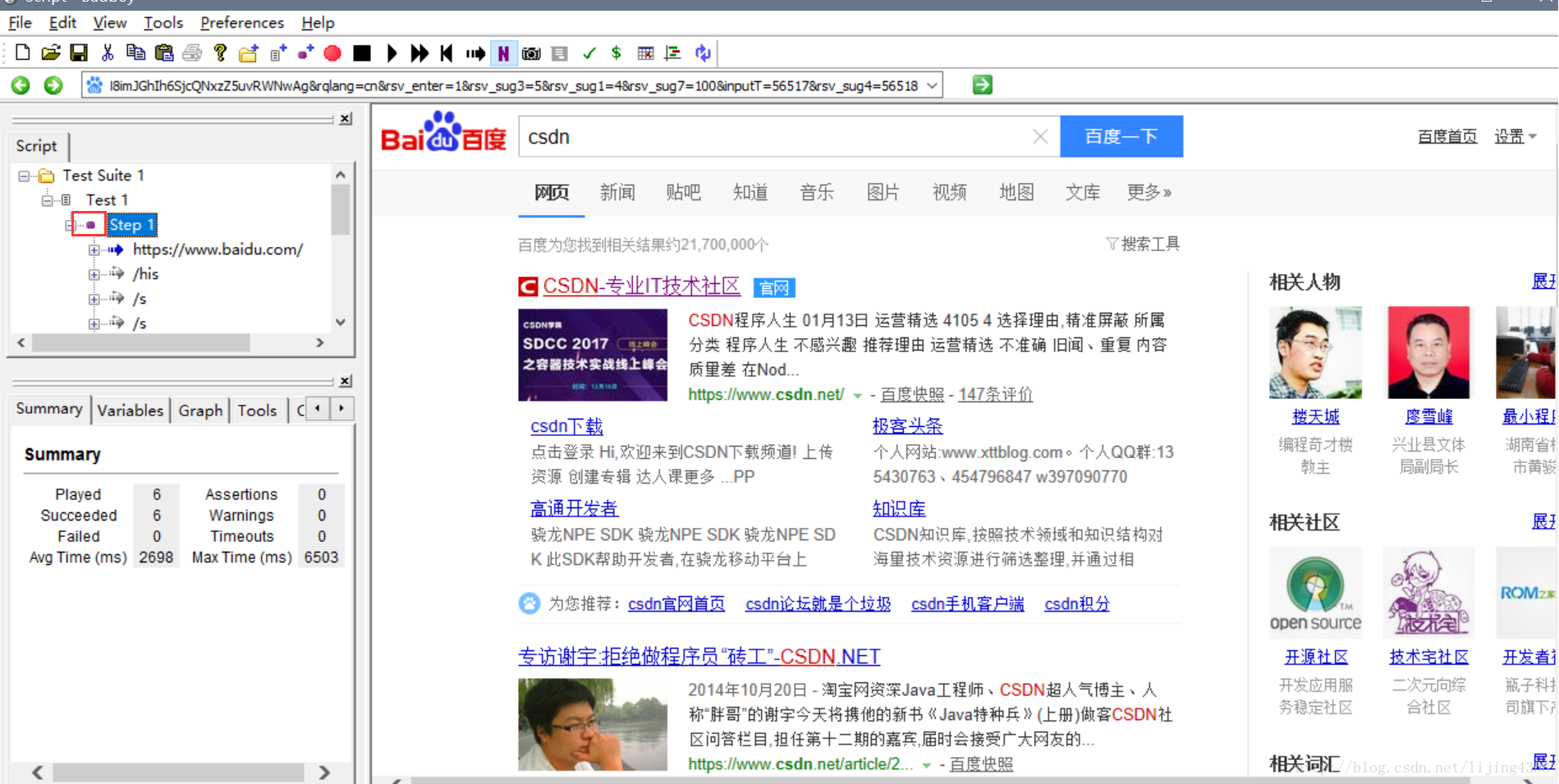Select the Summary tab
This screenshot has height=784, width=1559.
pyautogui.click(x=49, y=408)
